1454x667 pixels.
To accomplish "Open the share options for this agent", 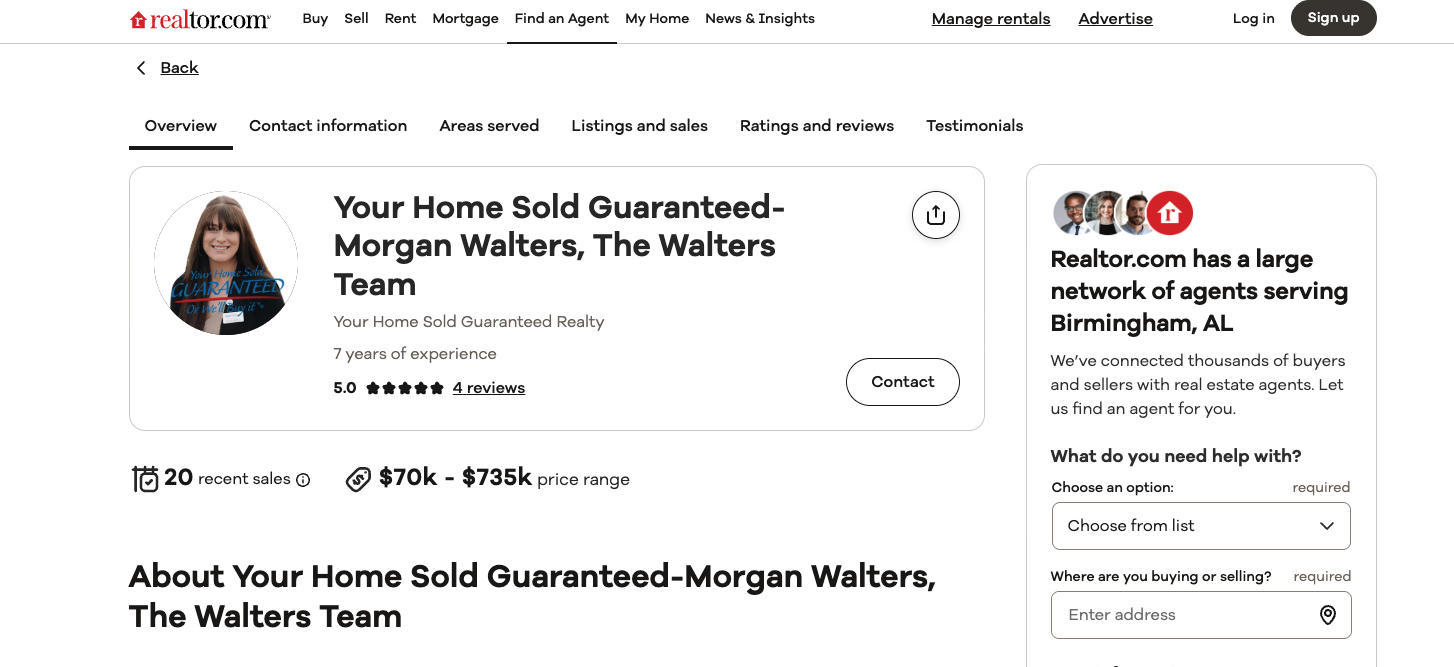I will pos(935,214).
